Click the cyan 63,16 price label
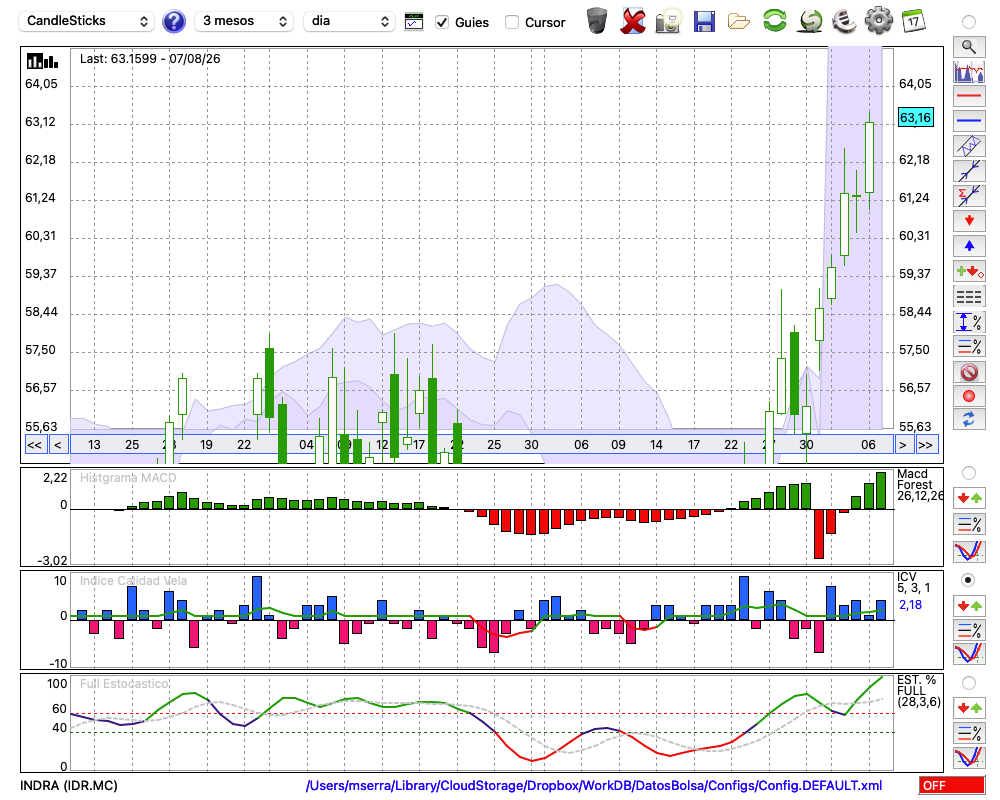The height and width of the screenshot is (800, 1000). (x=915, y=117)
